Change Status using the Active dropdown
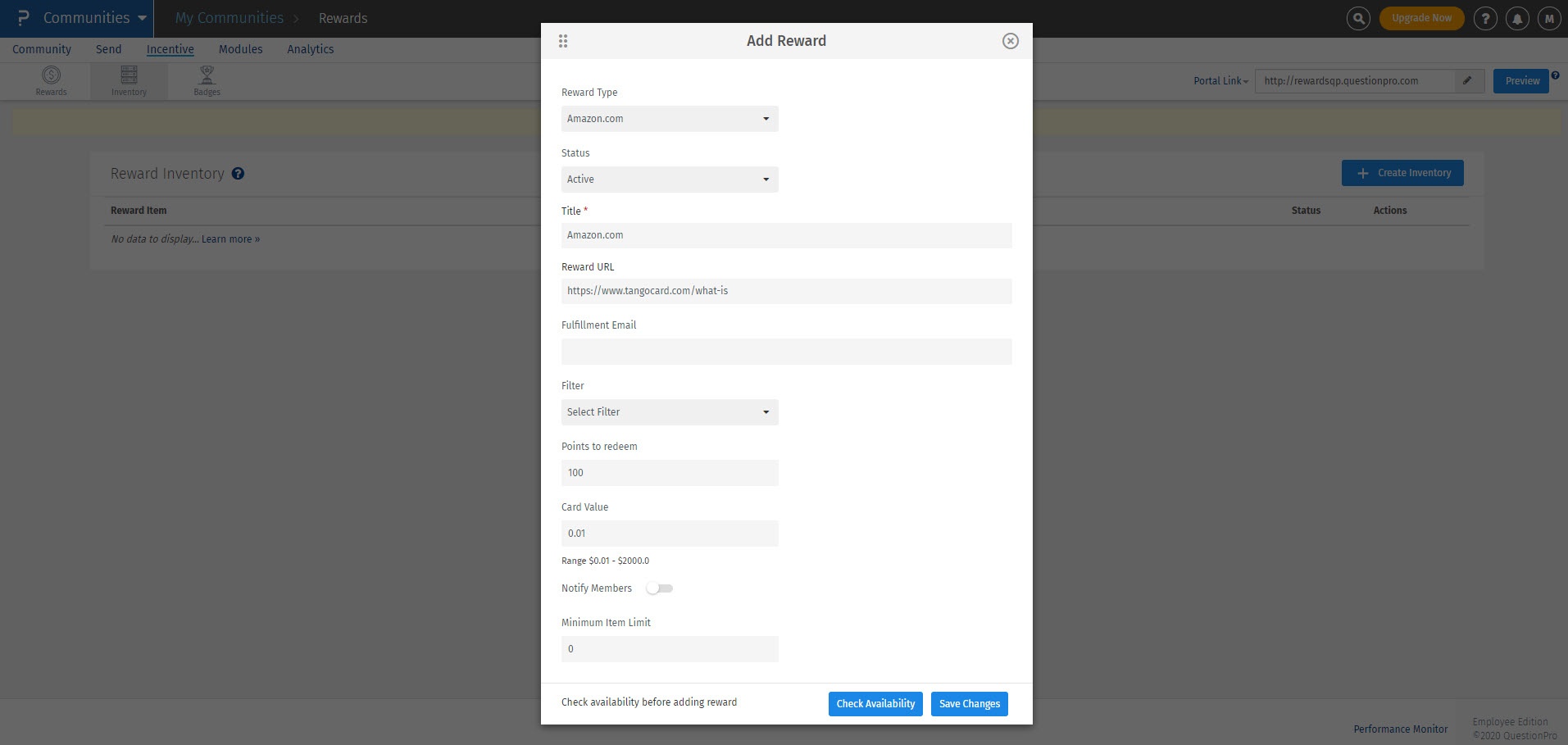Image resolution: width=1568 pixels, height=745 pixels. [x=669, y=179]
